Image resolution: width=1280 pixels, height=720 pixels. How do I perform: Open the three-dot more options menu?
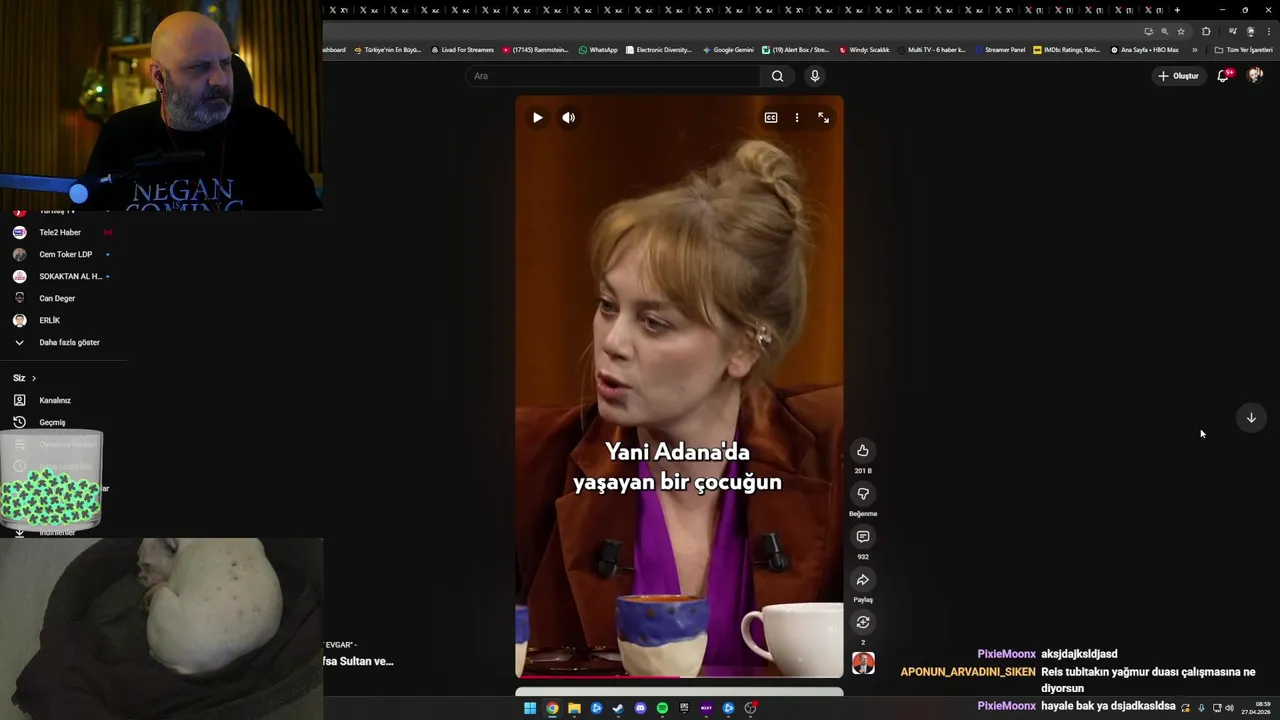pyautogui.click(x=797, y=118)
